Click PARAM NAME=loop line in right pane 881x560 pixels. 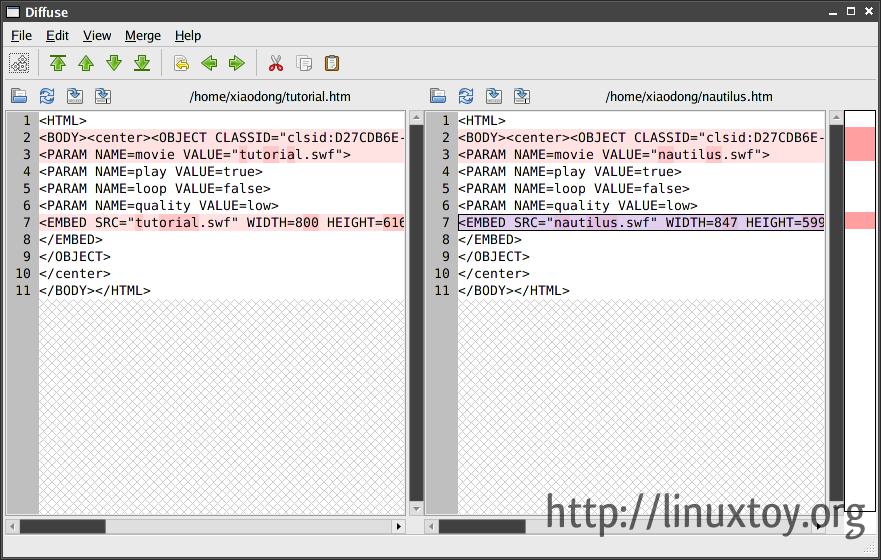coord(641,188)
